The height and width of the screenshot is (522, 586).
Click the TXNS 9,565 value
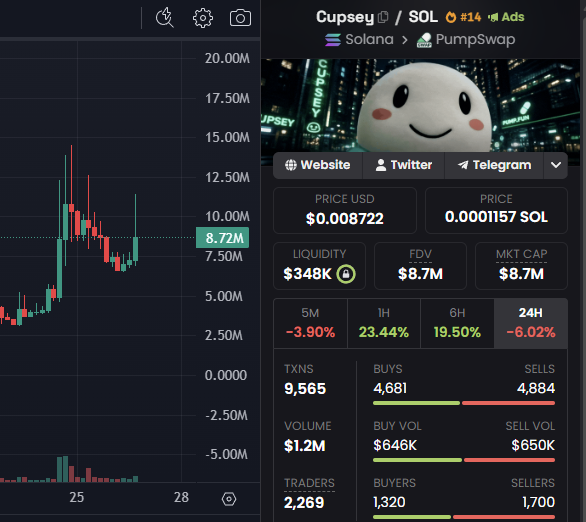(305, 389)
